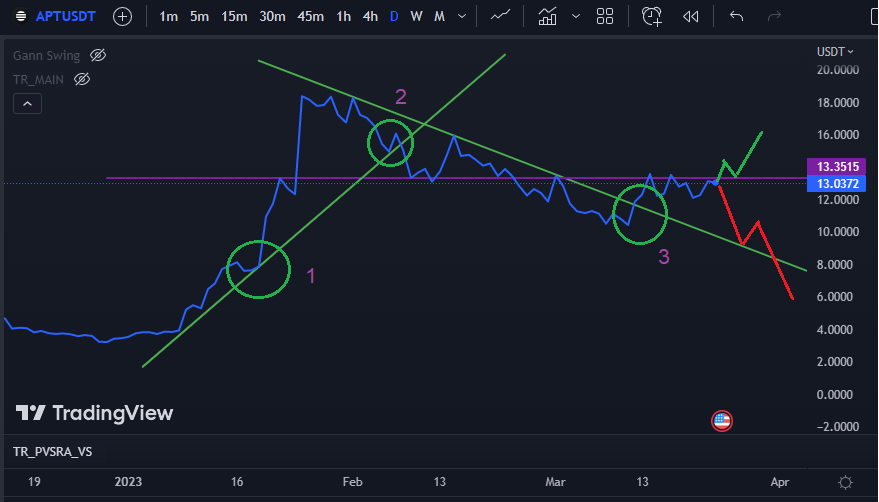Screen dimensions: 879x502
Task: Click the blue 13.0372 current price label
Action: pos(836,183)
